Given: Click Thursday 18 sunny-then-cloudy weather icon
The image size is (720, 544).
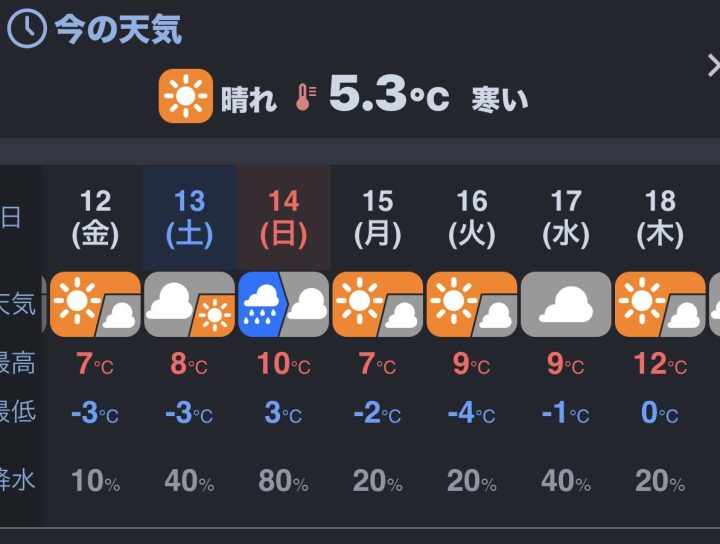Looking at the screenshot, I should [659, 303].
